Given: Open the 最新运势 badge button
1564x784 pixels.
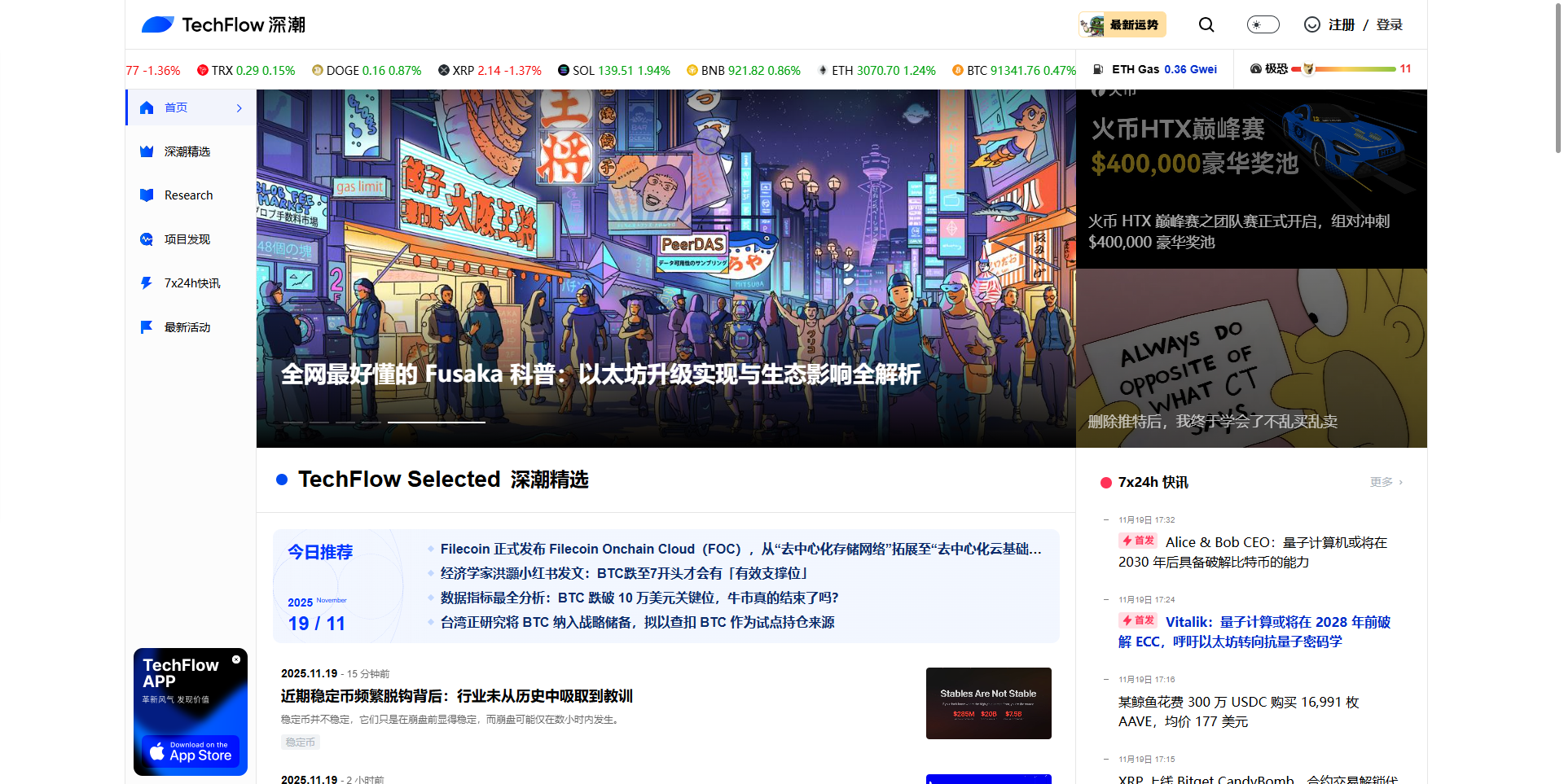Looking at the screenshot, I should point(1122,25).
